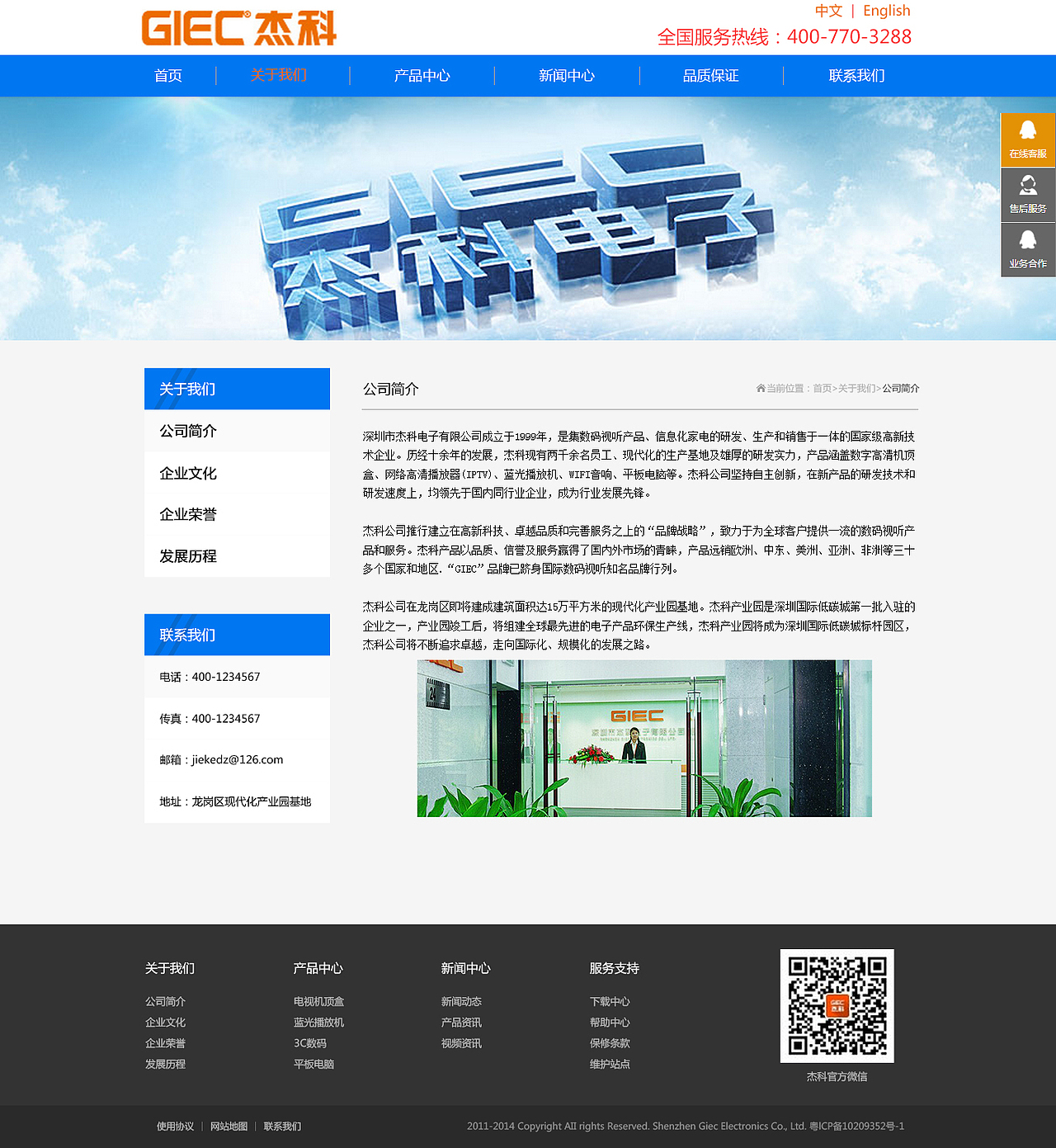Navigate to 品质保证 section
The image size is (1056, 1148).
[710, 75]
